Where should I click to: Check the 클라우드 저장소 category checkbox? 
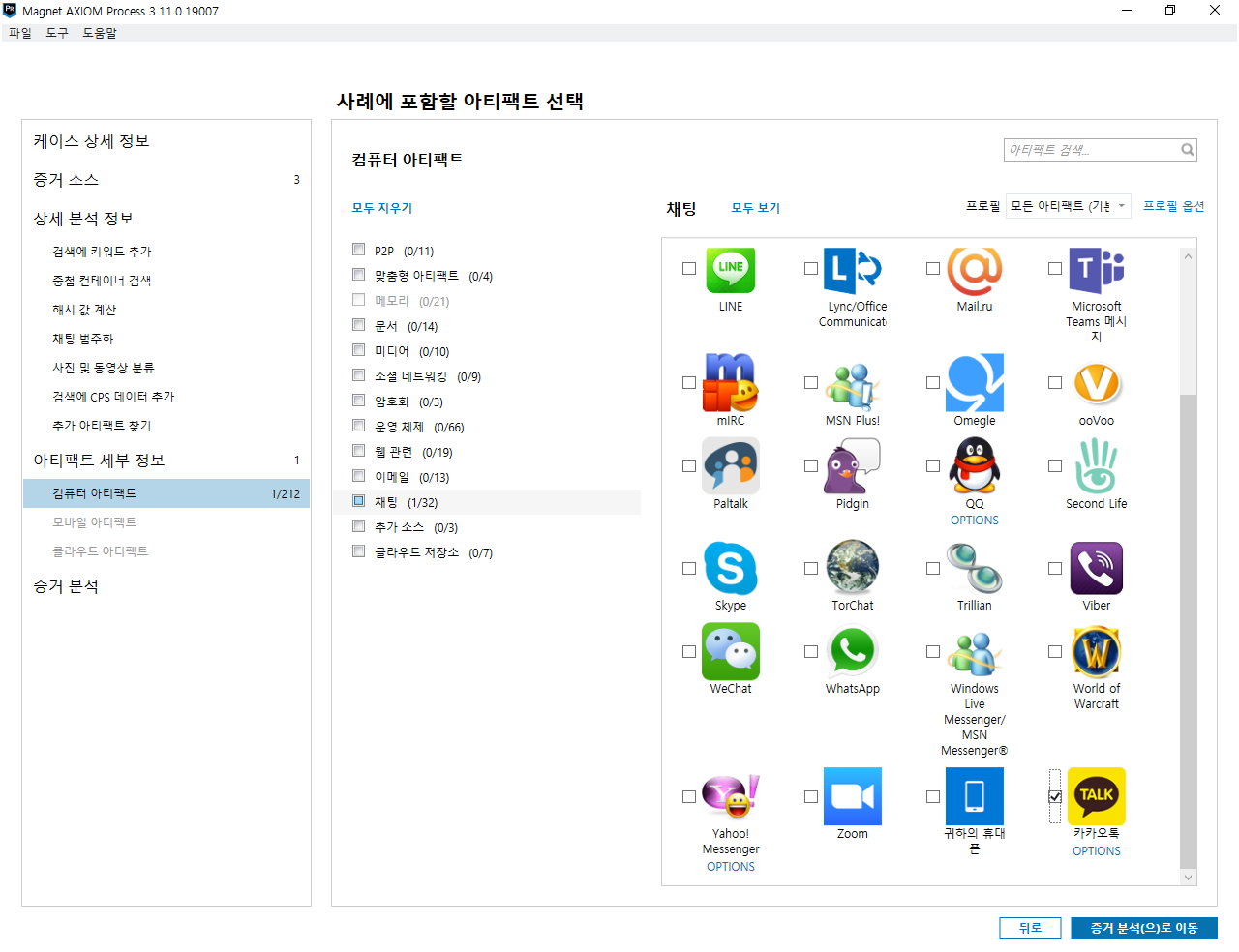(x=359, y=551)
